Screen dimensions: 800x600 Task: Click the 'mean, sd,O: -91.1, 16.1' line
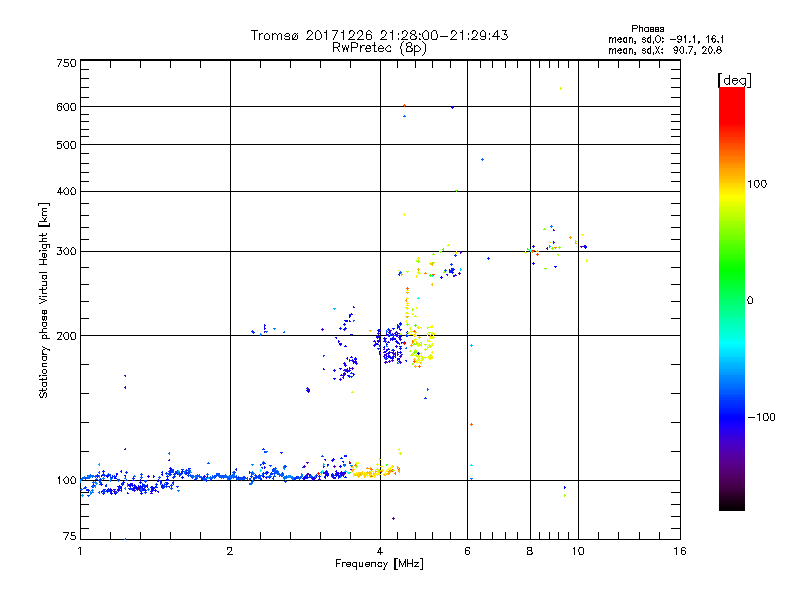tap(666, 39)
